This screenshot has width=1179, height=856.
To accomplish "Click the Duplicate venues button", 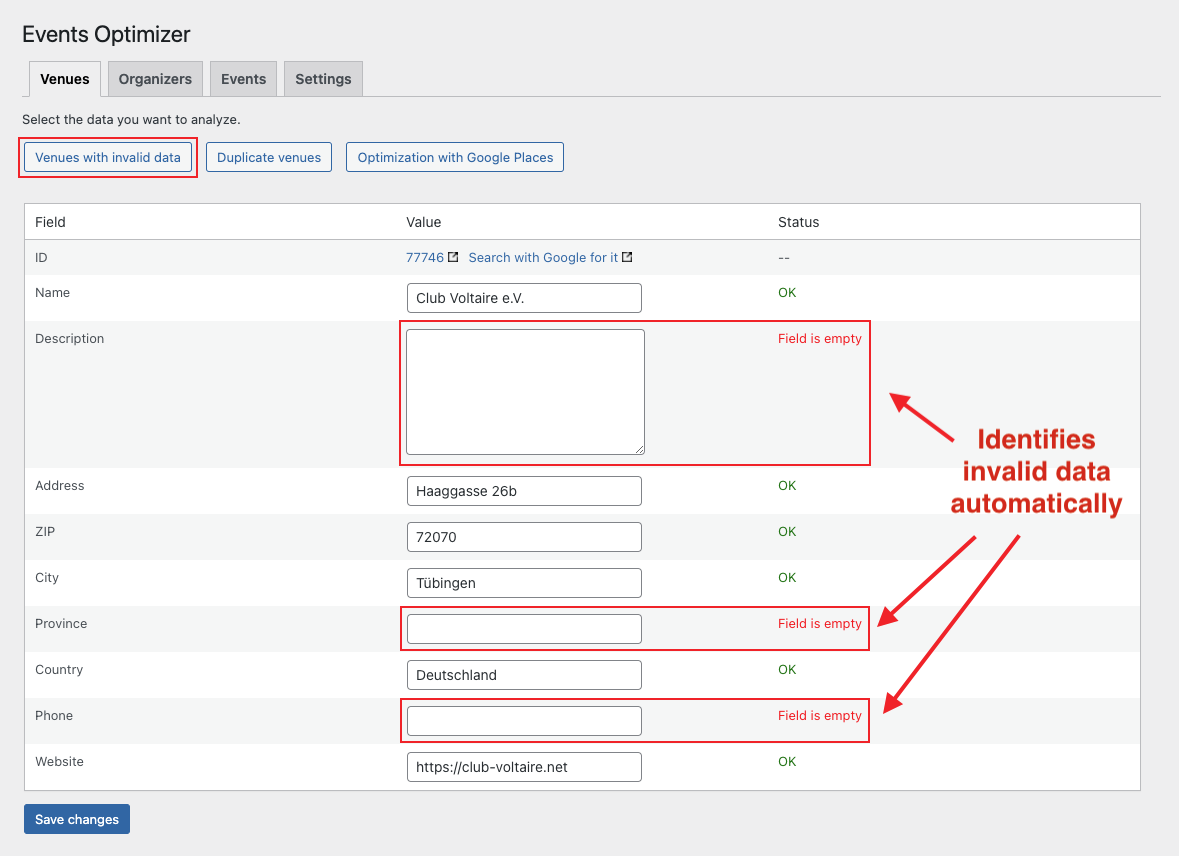I will (x=268, y=157).
